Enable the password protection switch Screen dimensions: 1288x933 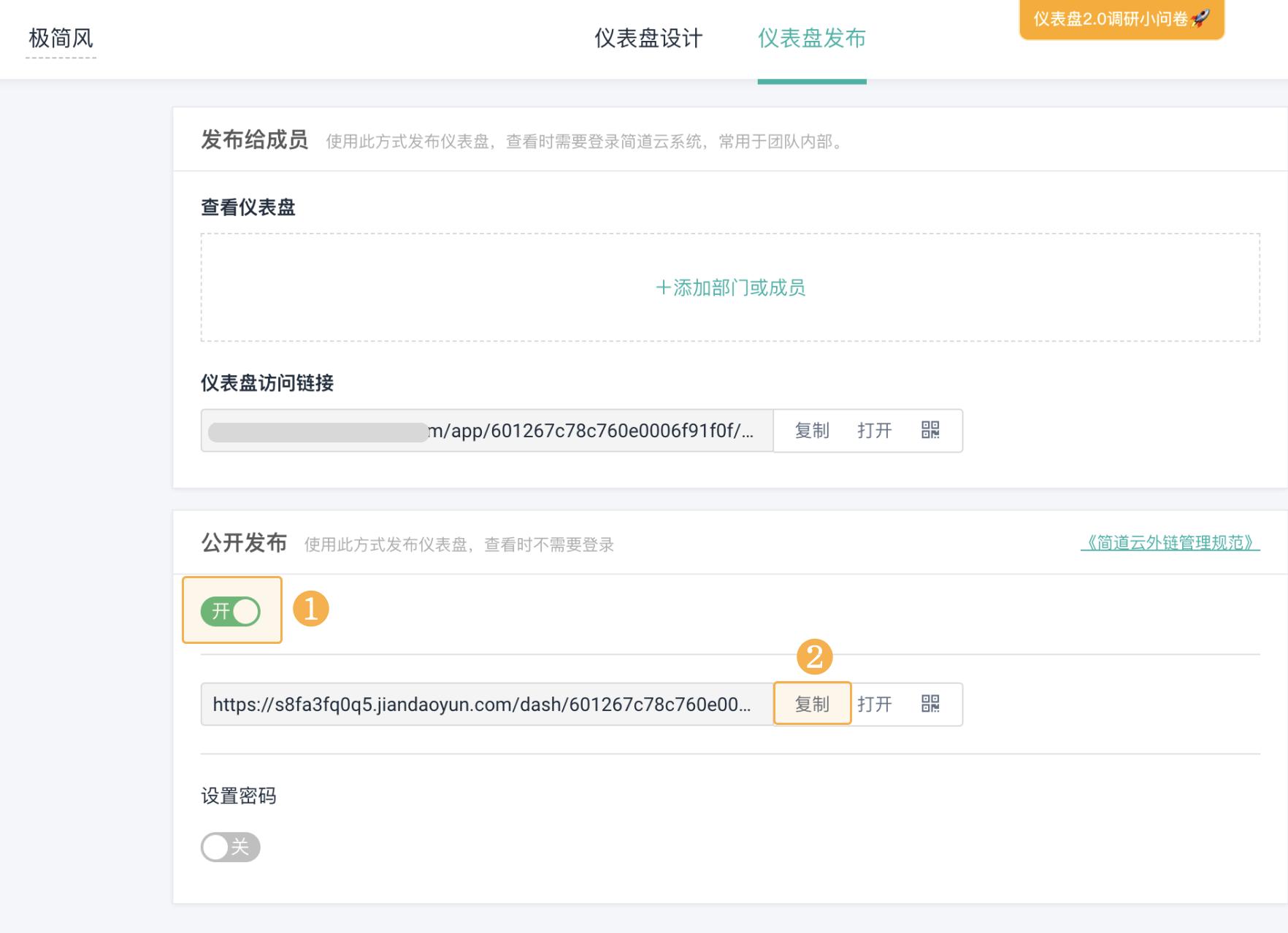[x=231, y=847]
